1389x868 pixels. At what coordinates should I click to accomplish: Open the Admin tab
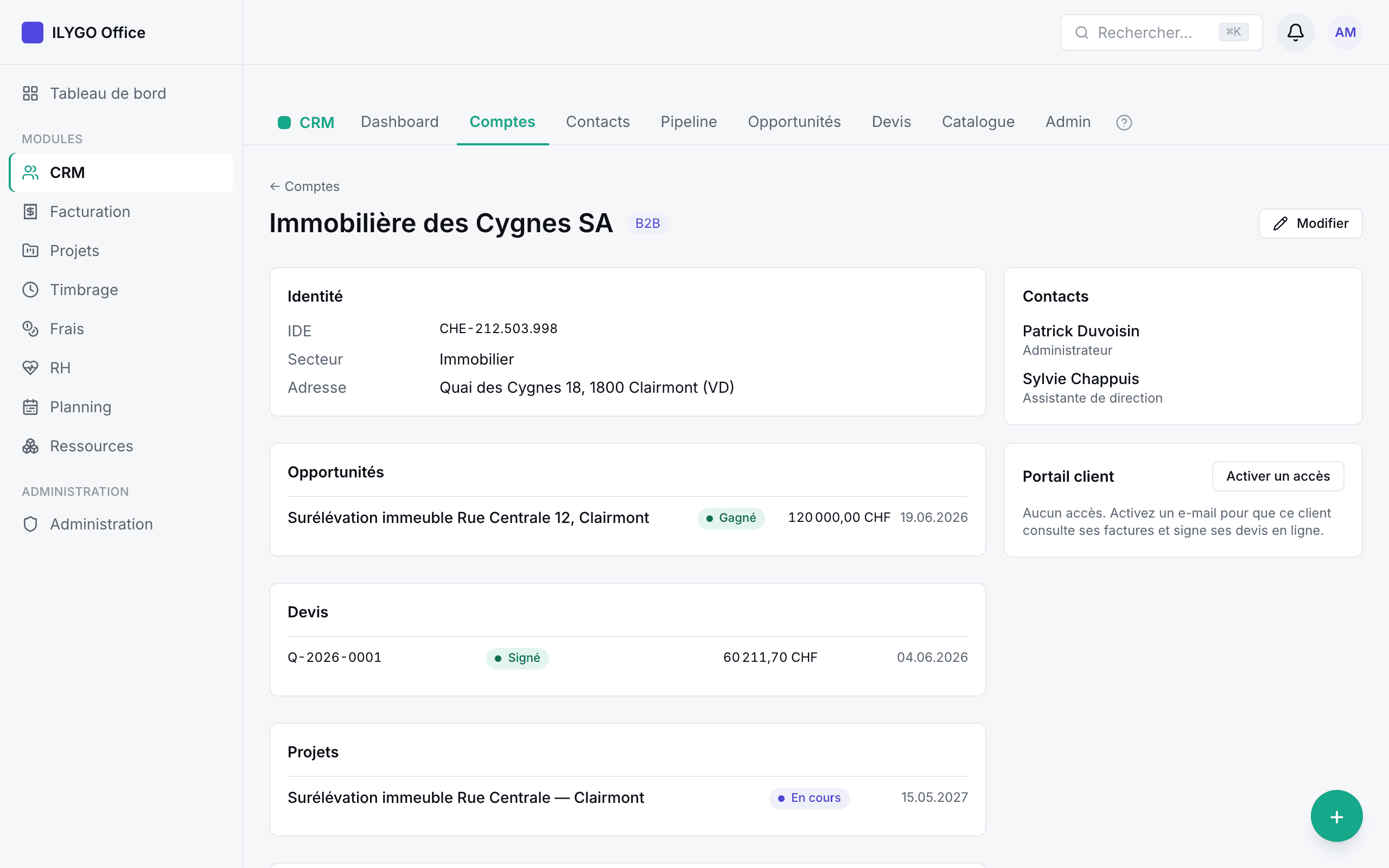[x=1068, y=122]
